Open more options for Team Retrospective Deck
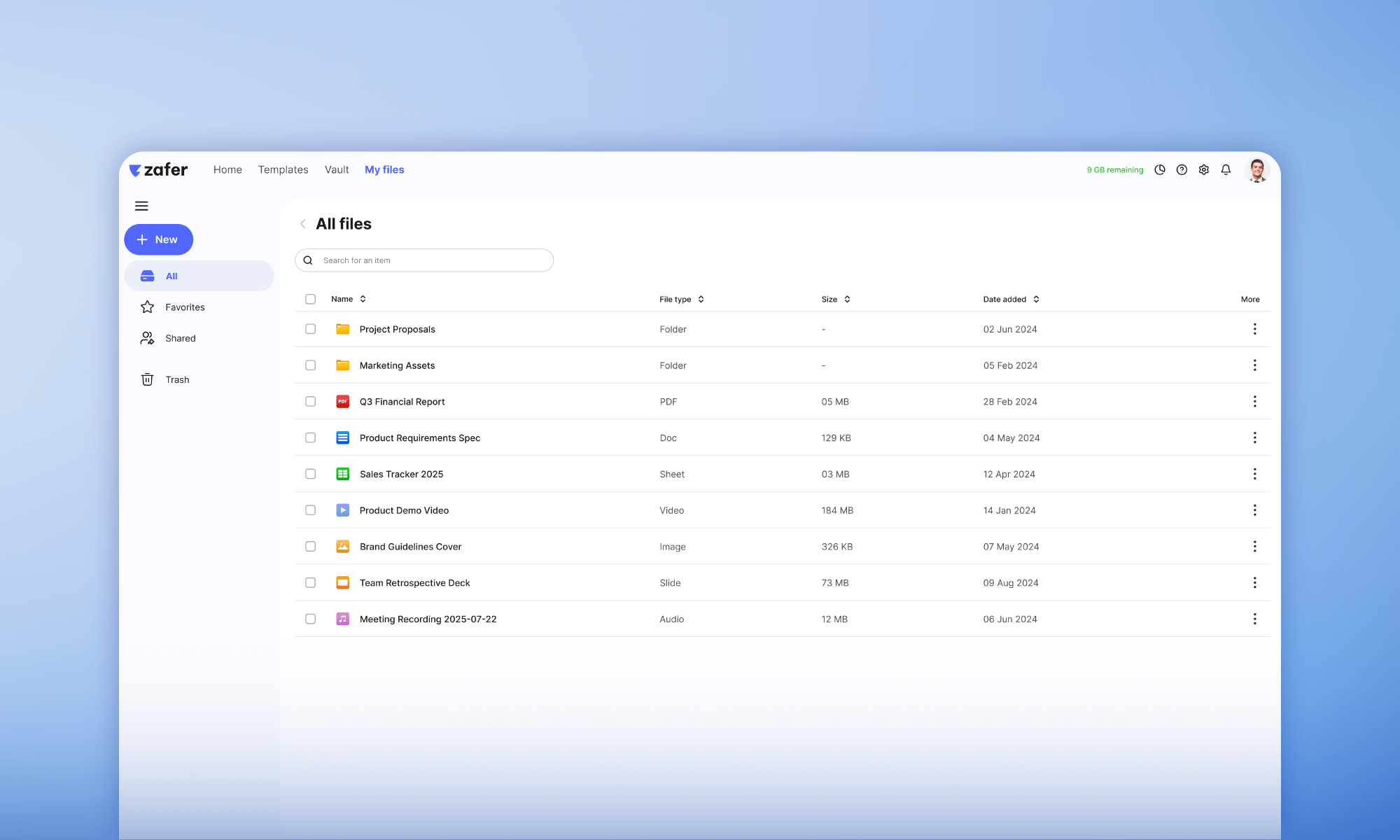Screen dimensions: 1400x840 pyautogui.click(x=1254, y=582)
